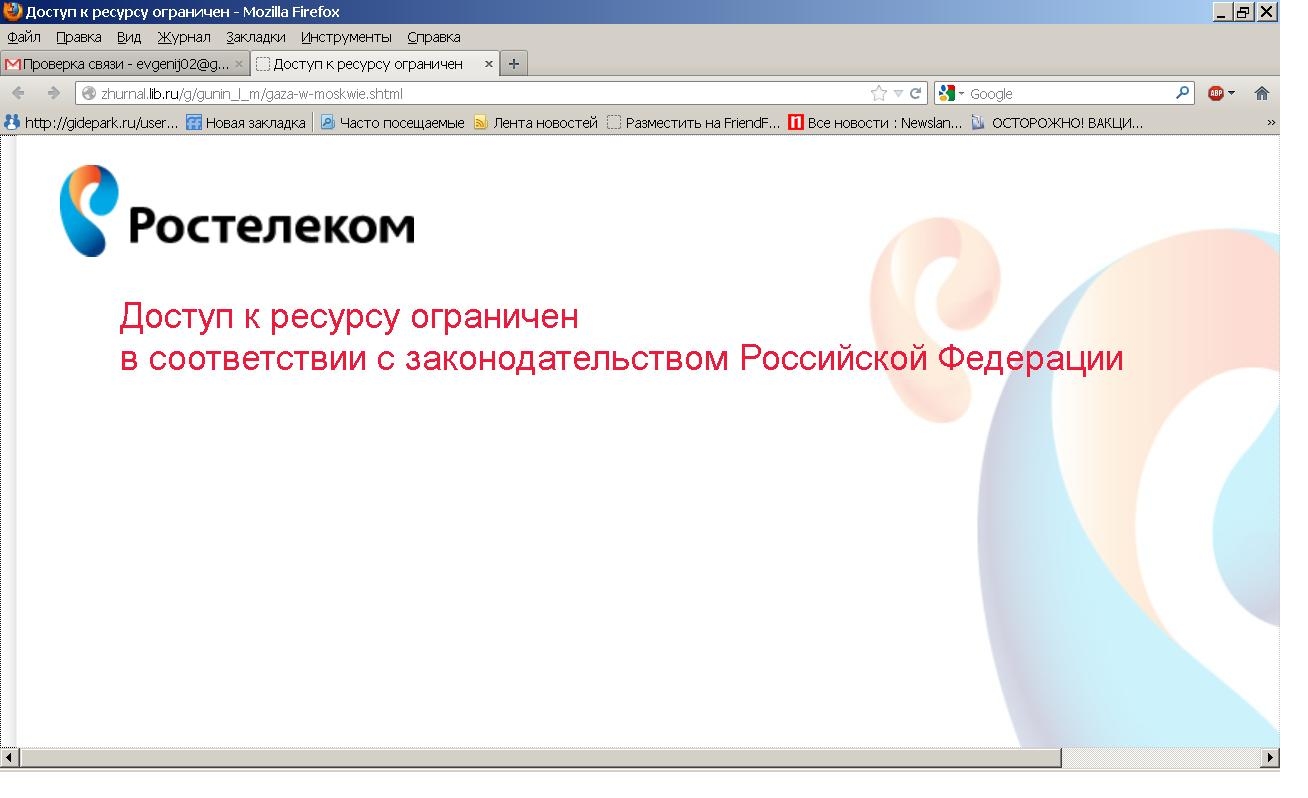
Task: Click the Adblock Plus ABP icon
Action: [x=1216, y=93]
